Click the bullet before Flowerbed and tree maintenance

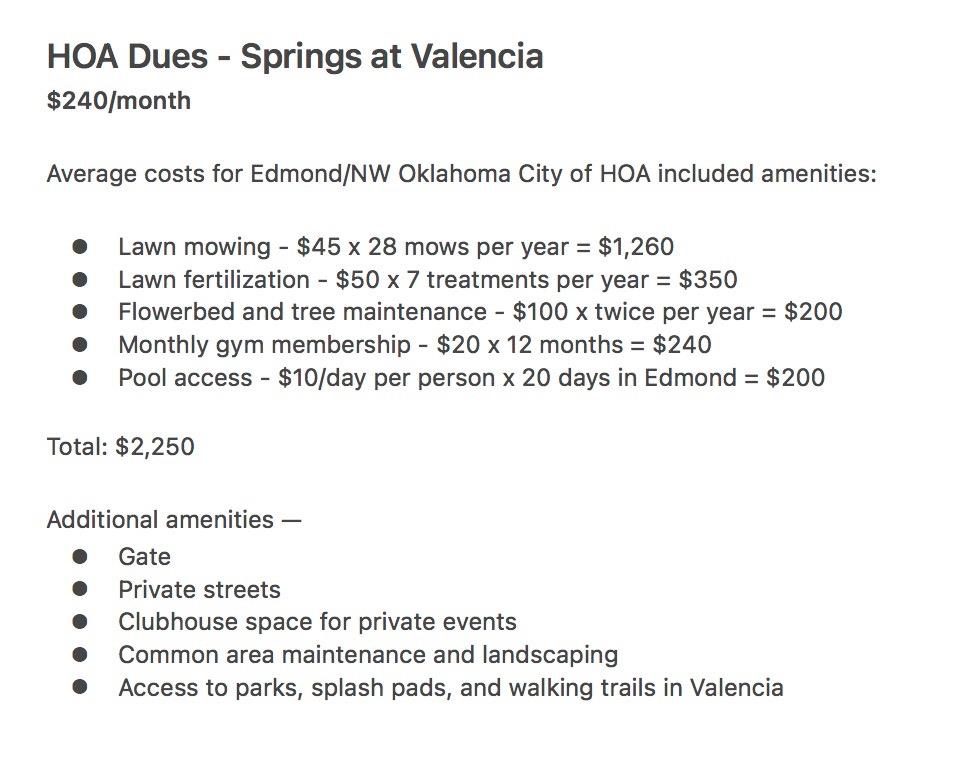(x=80, y=312)
